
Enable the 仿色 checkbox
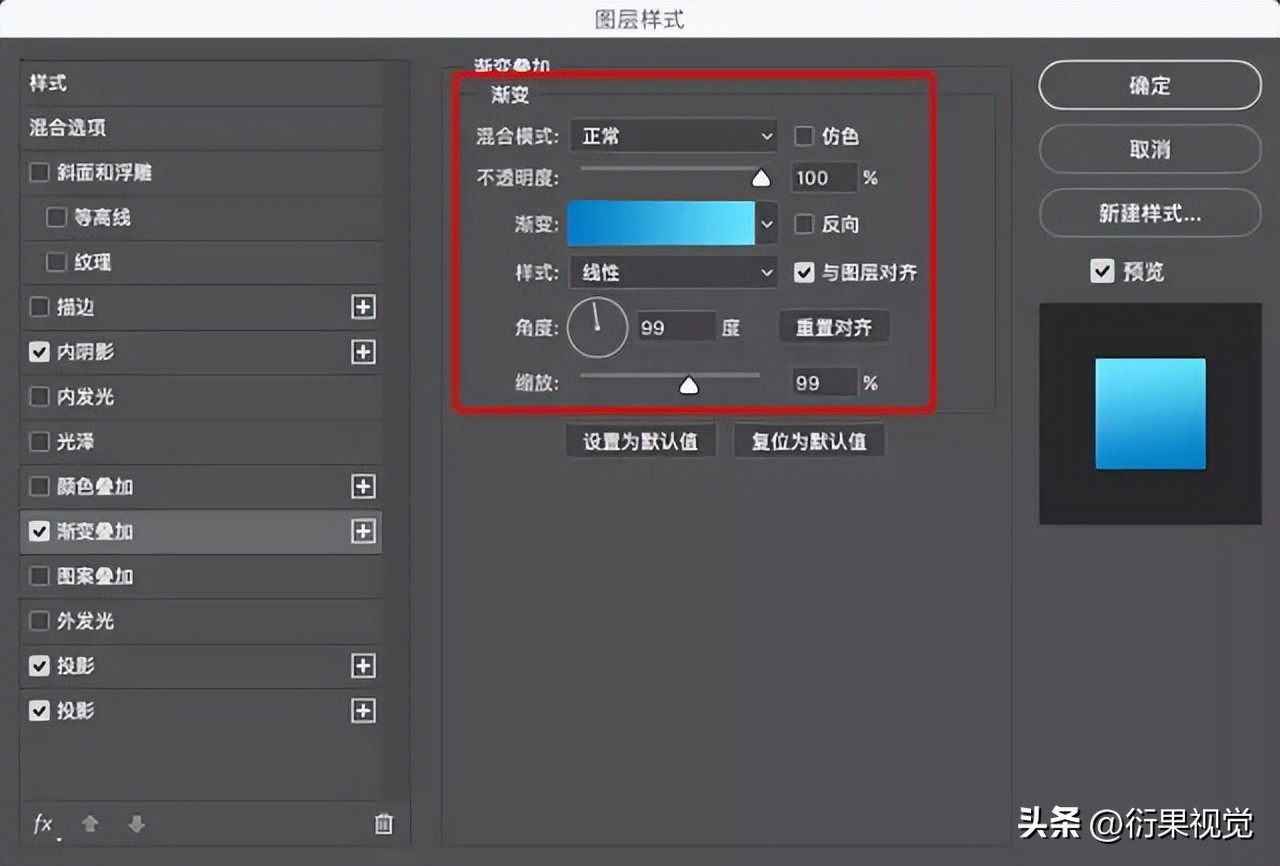(803, 136)
